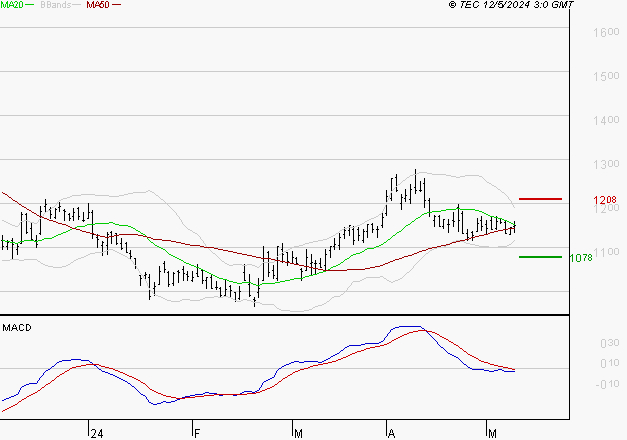Image resolution: width=627 pixels, height=440 pixels.
Task: Click the green support level line
Action: [x=540, y=257]
